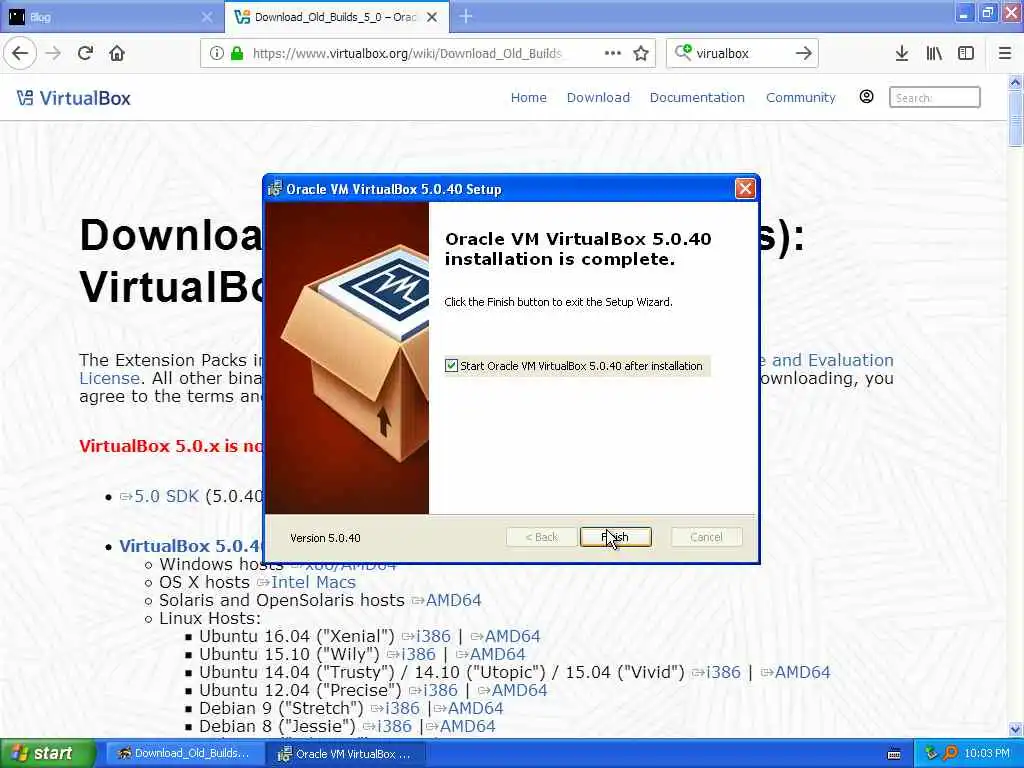Go back with browser Back arrow
The image size is (1024, 768).
pyautogui.click(x=20, y=53)
